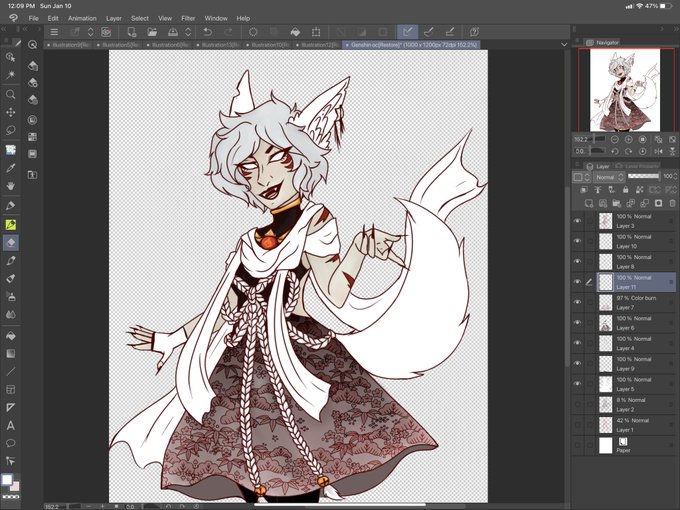Toggle visibility of Layer 7 Color burn
The image size is (680, 510).
[577, 302]
